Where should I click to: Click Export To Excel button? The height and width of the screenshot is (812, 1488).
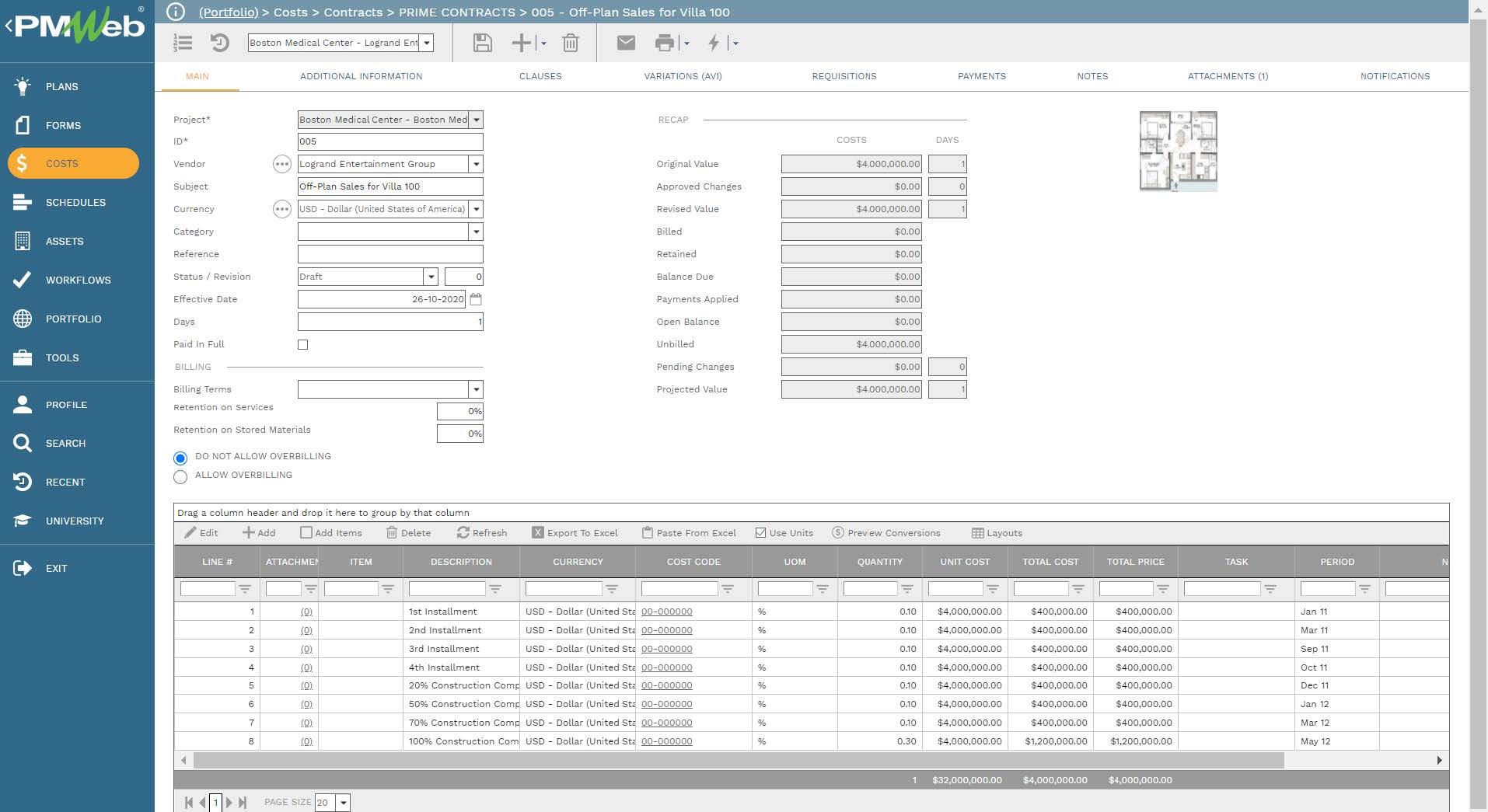575,533
